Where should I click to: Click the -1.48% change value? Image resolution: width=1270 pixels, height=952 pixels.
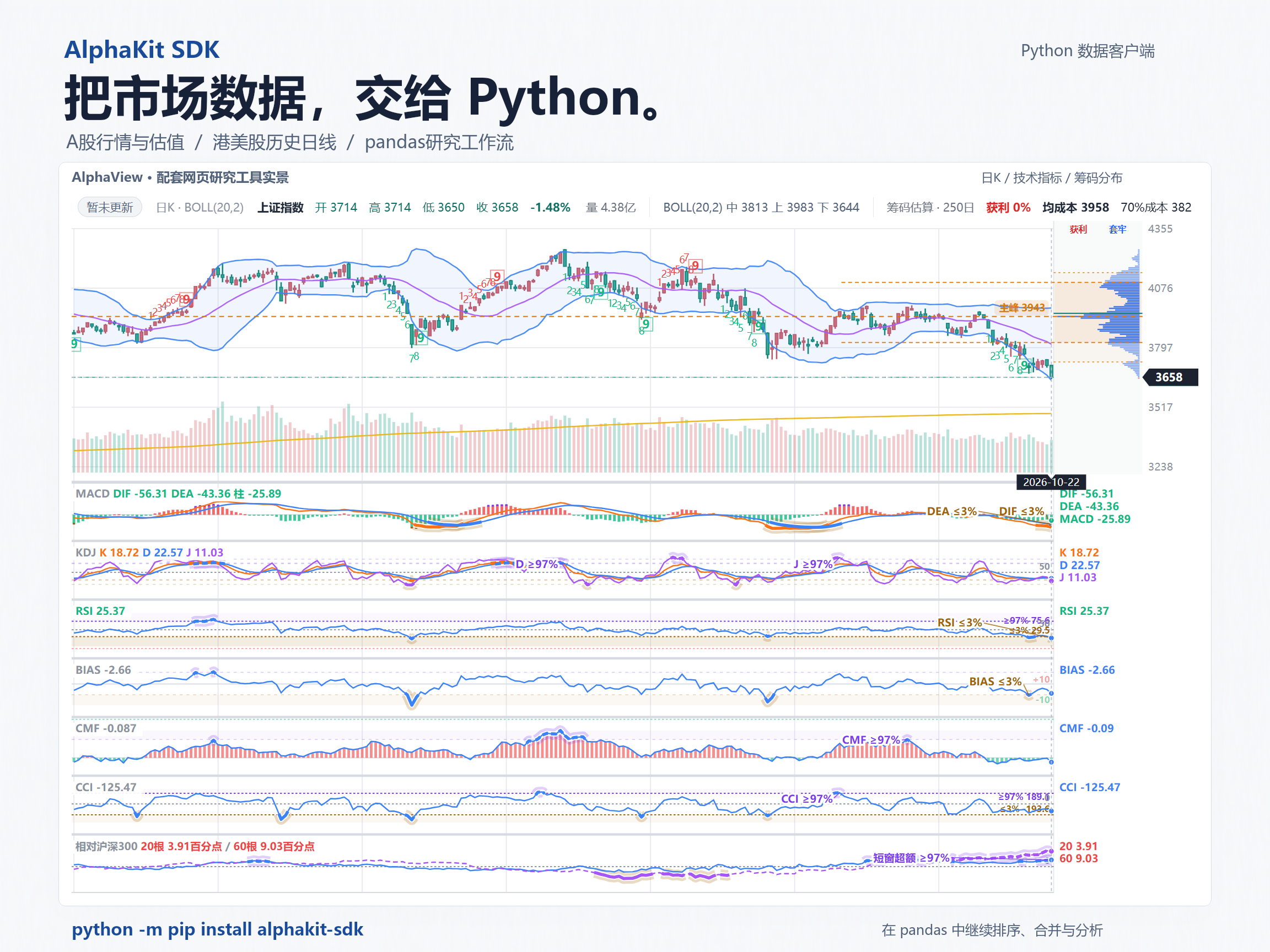pos(550,207)
